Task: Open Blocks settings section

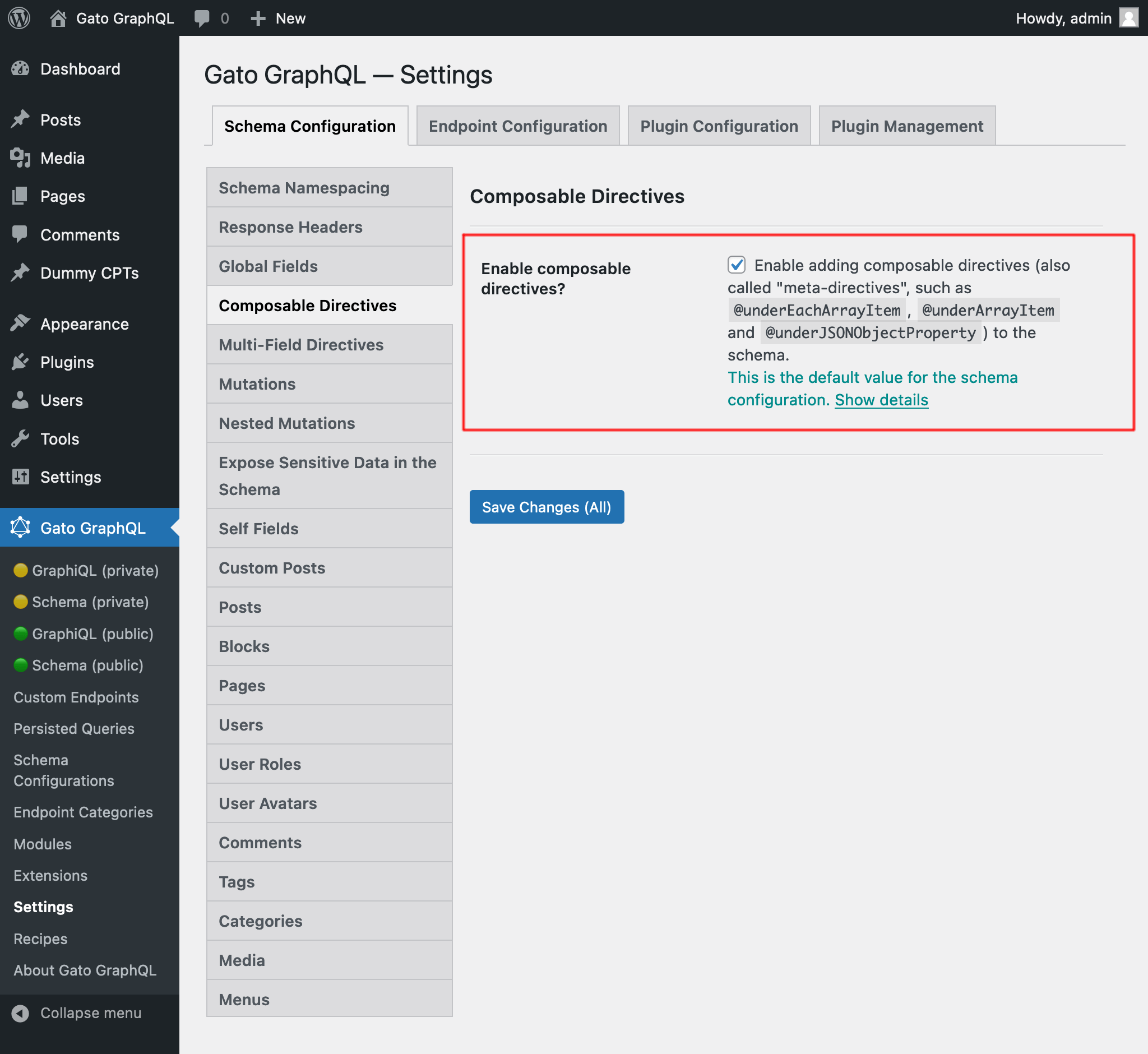Action: click(330, 646)
